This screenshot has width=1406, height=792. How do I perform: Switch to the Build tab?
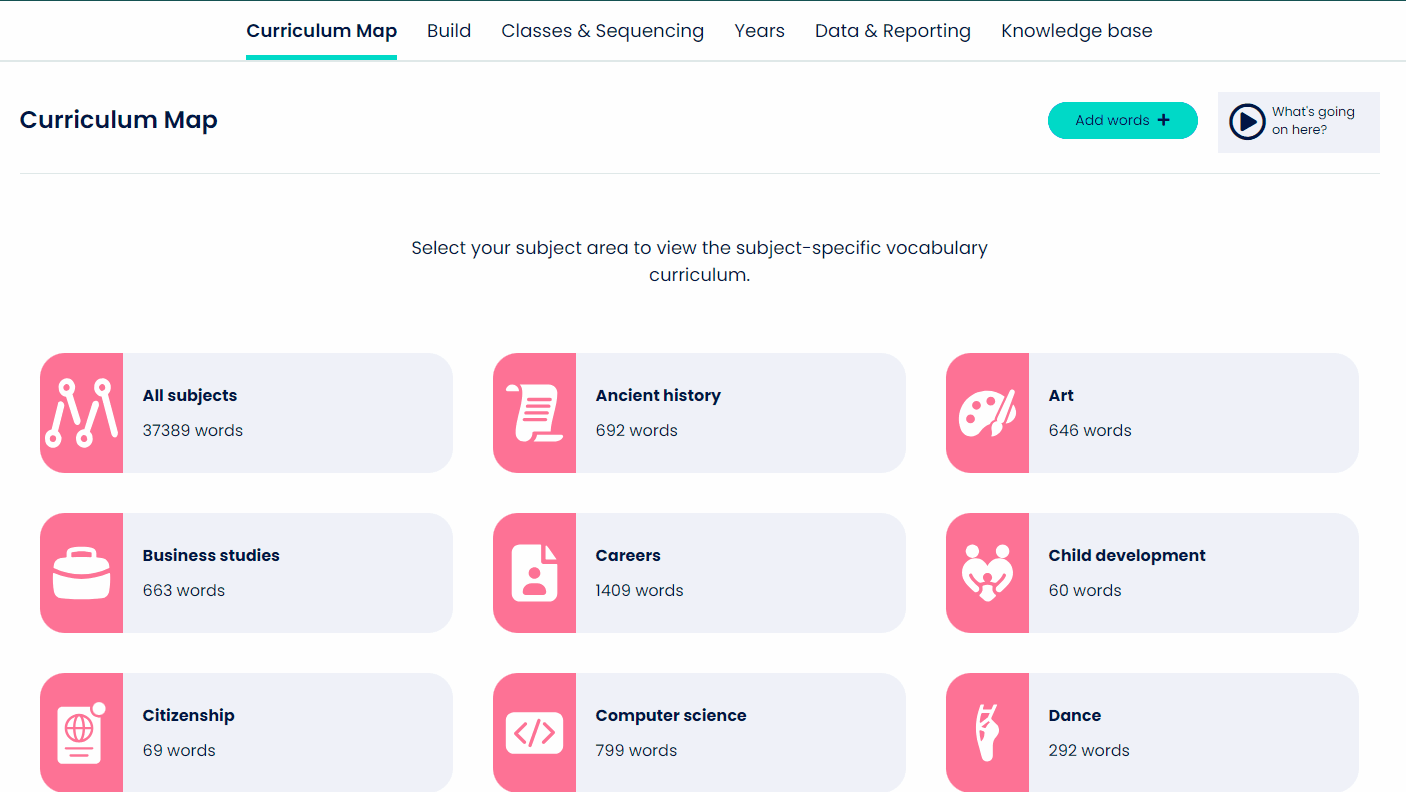[x=449, y=31]
